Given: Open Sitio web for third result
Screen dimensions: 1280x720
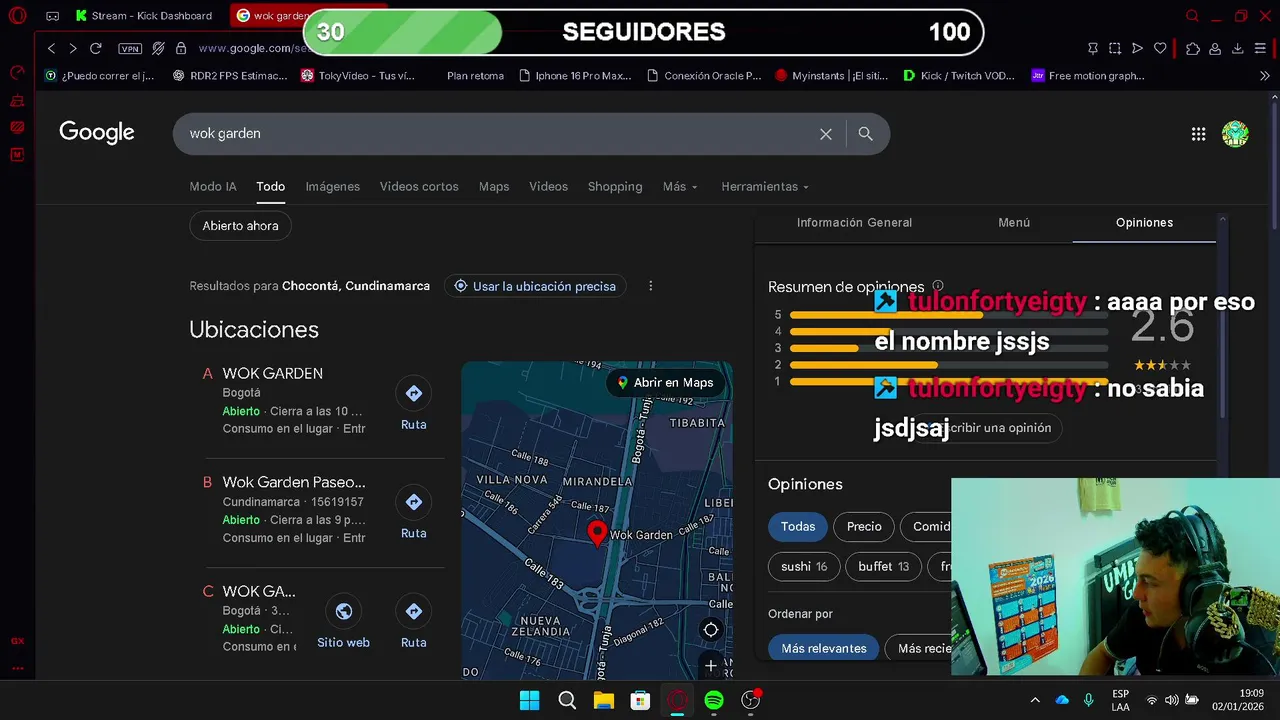Looking at the screenshot, I should pyautogui.click(x=344, y=622).
